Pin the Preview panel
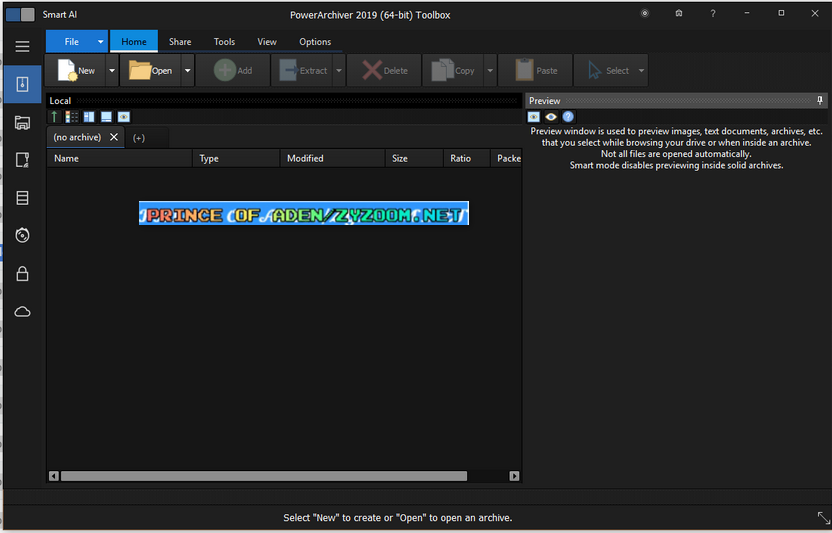Image resolution: width=832 pixels, height=533 pixels. tap(820, 100)
